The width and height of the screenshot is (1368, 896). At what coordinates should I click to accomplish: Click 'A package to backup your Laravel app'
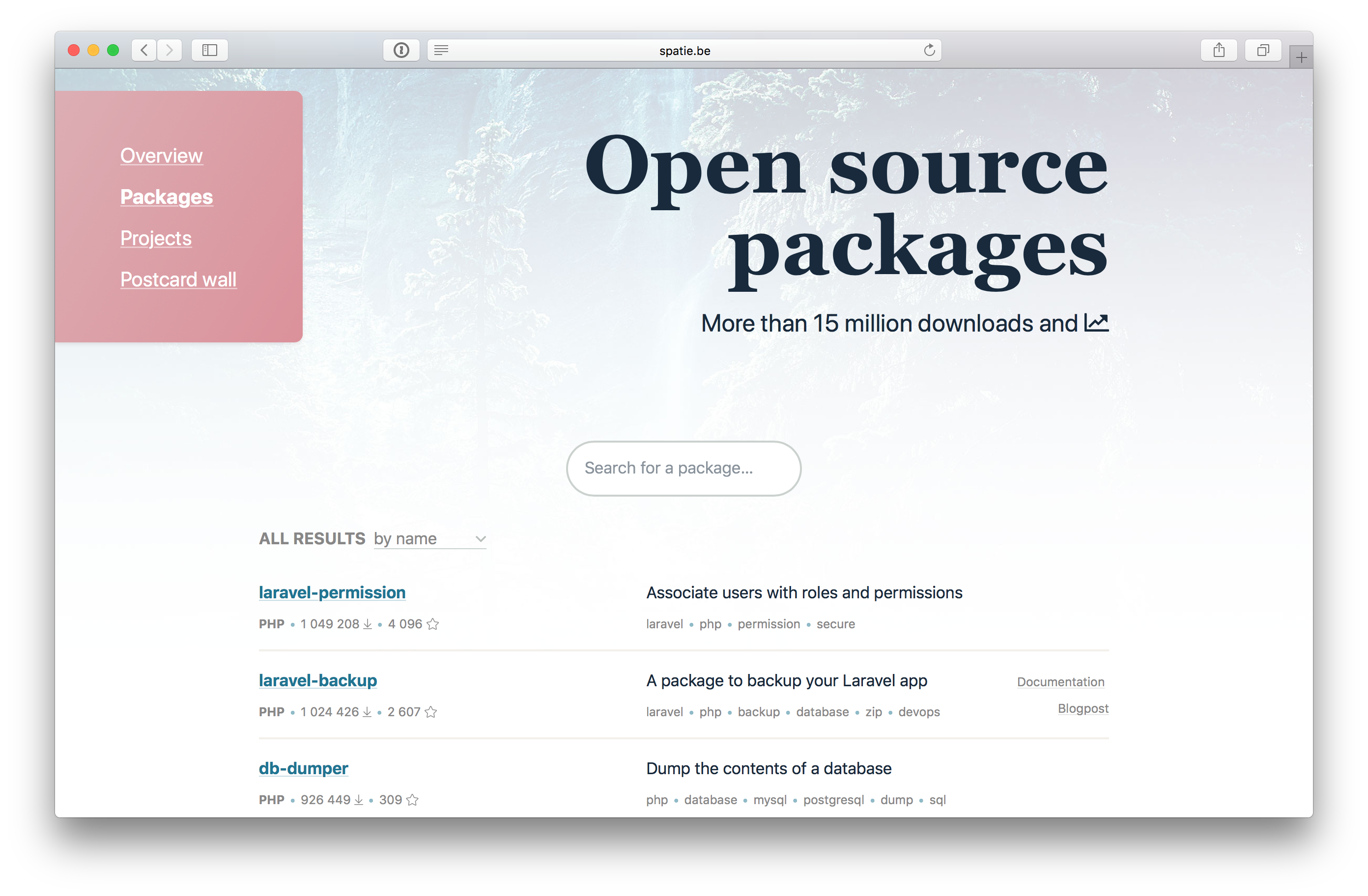pos(786,680)
